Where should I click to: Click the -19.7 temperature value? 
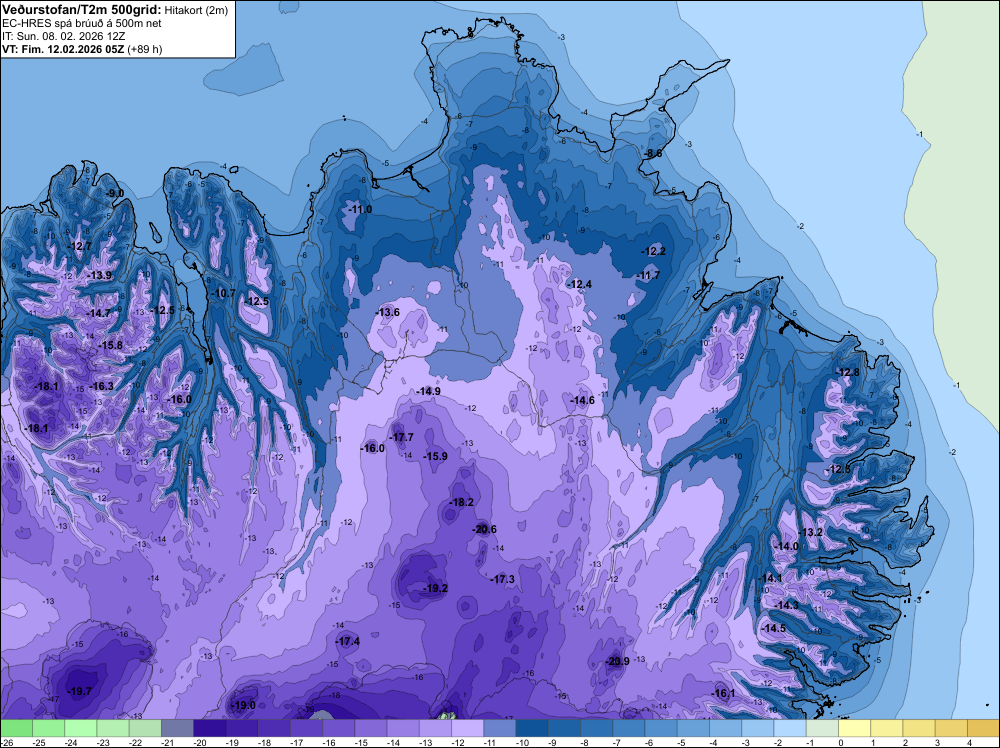pyautogui.click(x=80, y=691)
